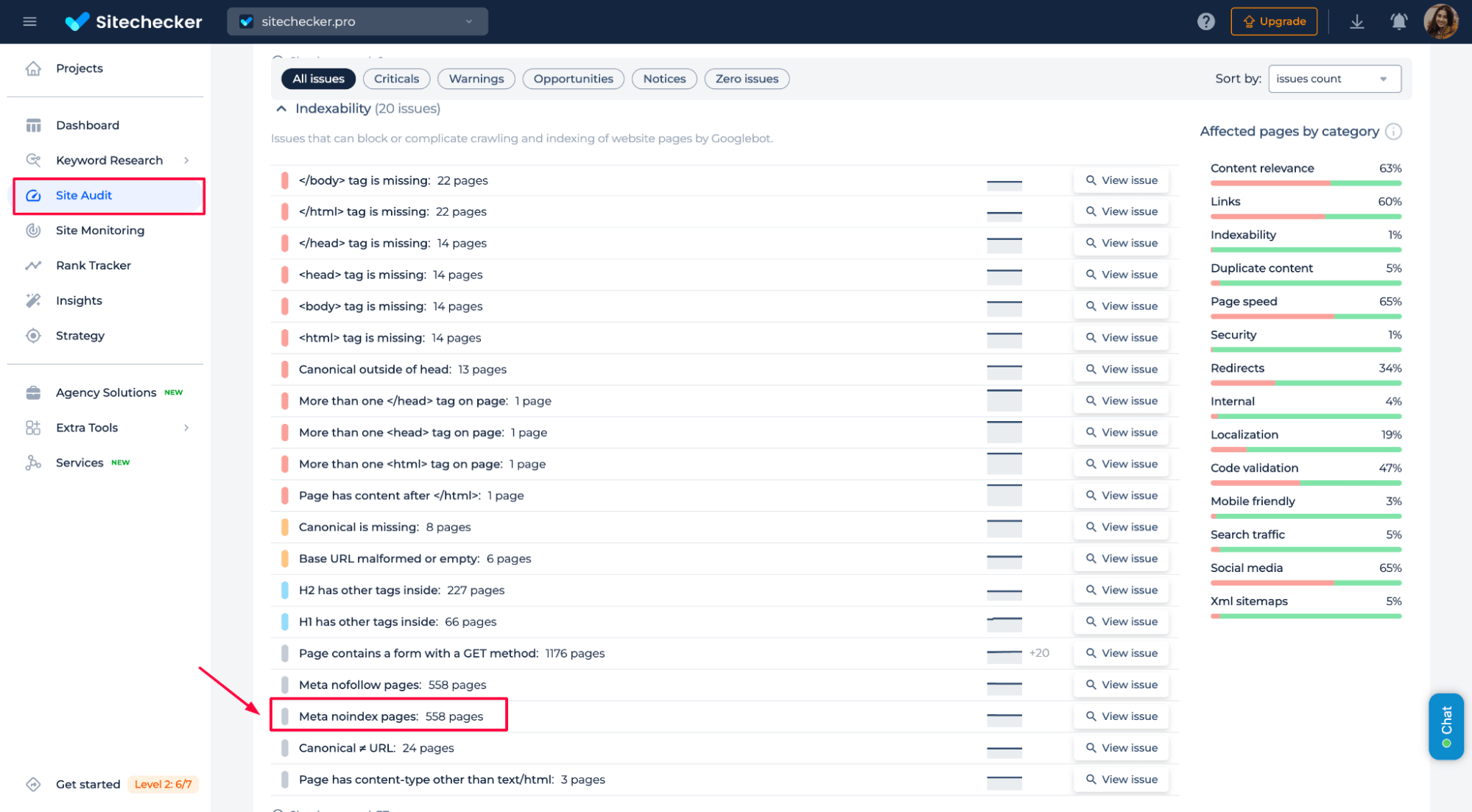Viewport: 1472px width, 812px height.
Task: Click the Rank Tracker chart icon
Action: coord(33,265)
